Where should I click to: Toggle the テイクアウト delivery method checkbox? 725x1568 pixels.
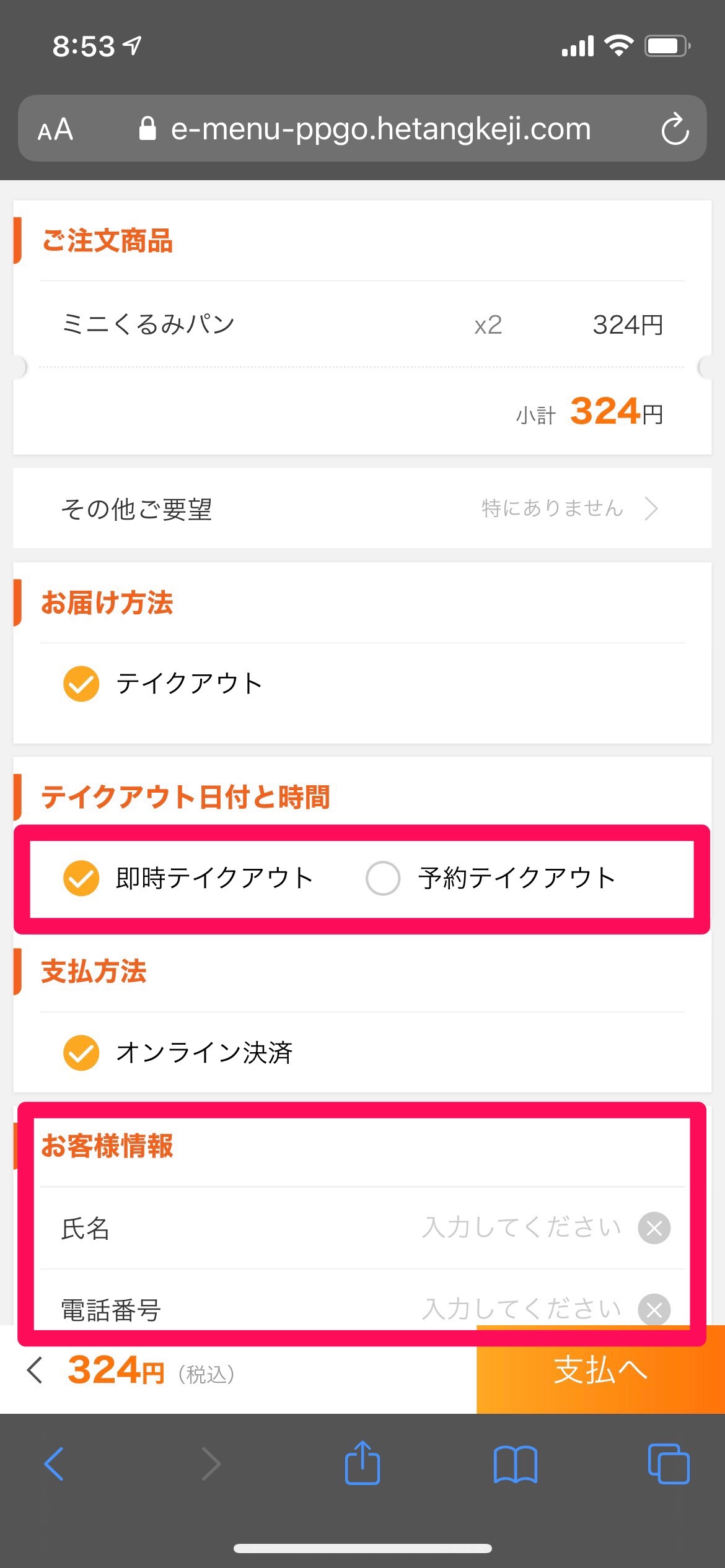81,684
